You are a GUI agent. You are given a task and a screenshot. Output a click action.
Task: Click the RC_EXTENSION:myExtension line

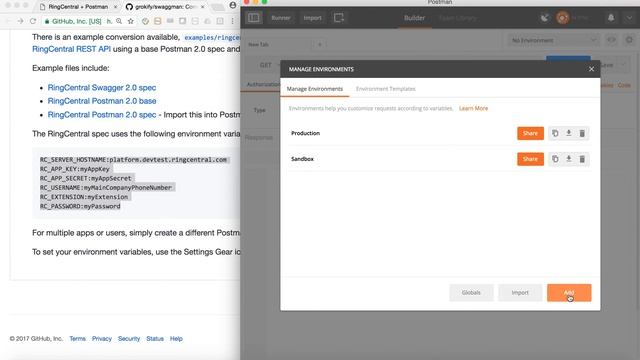click(84, 197)
